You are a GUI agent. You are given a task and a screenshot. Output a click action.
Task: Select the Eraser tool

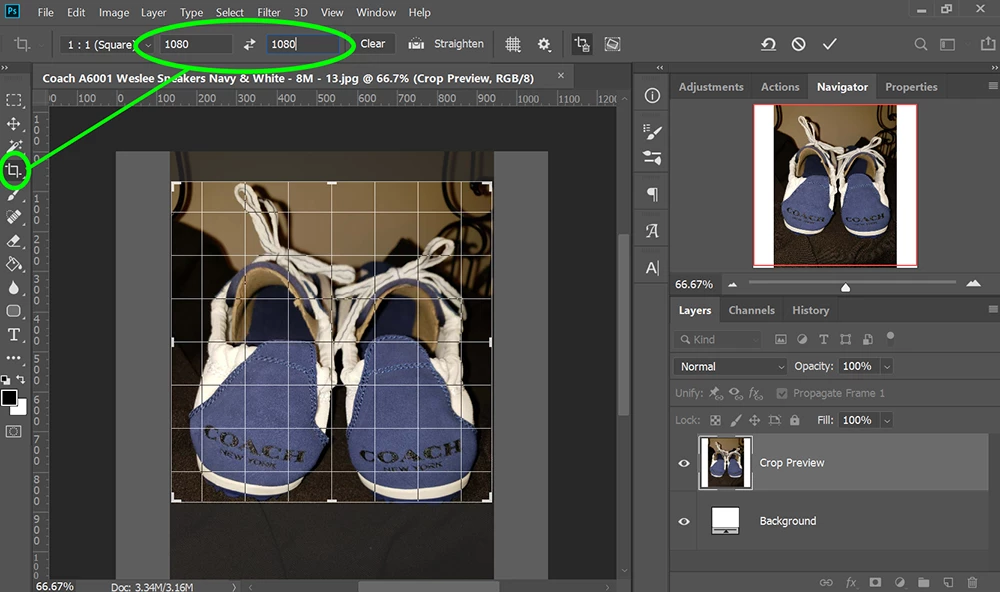(13, 241)
